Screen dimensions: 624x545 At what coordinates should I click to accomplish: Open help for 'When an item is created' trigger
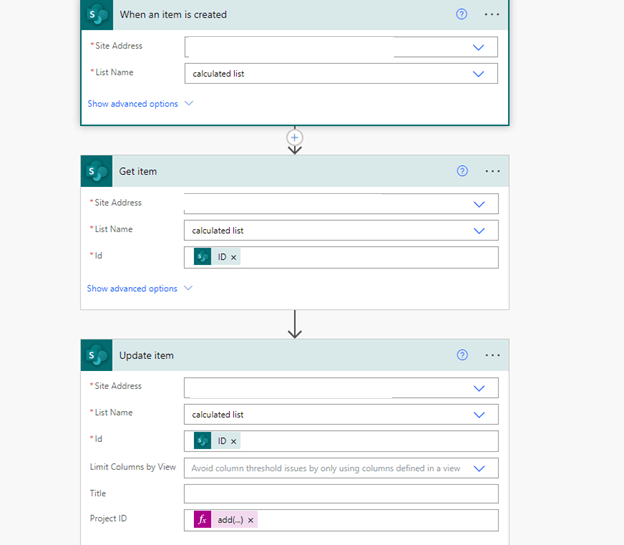461,14
